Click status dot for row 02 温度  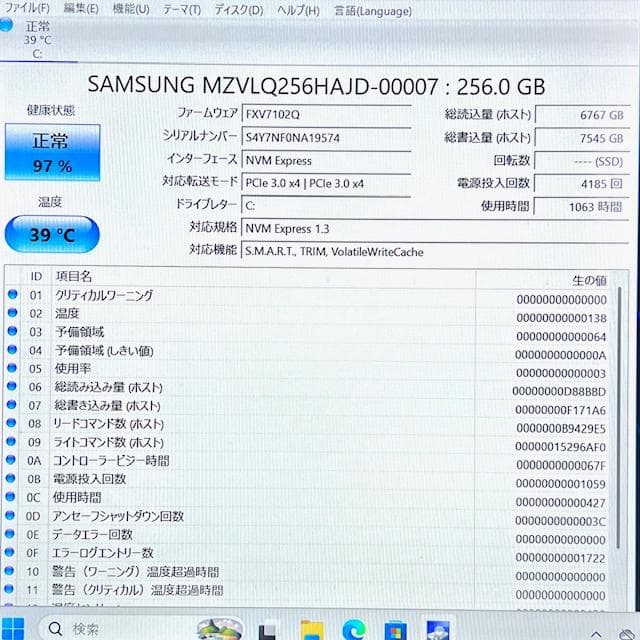pos(13,312)
